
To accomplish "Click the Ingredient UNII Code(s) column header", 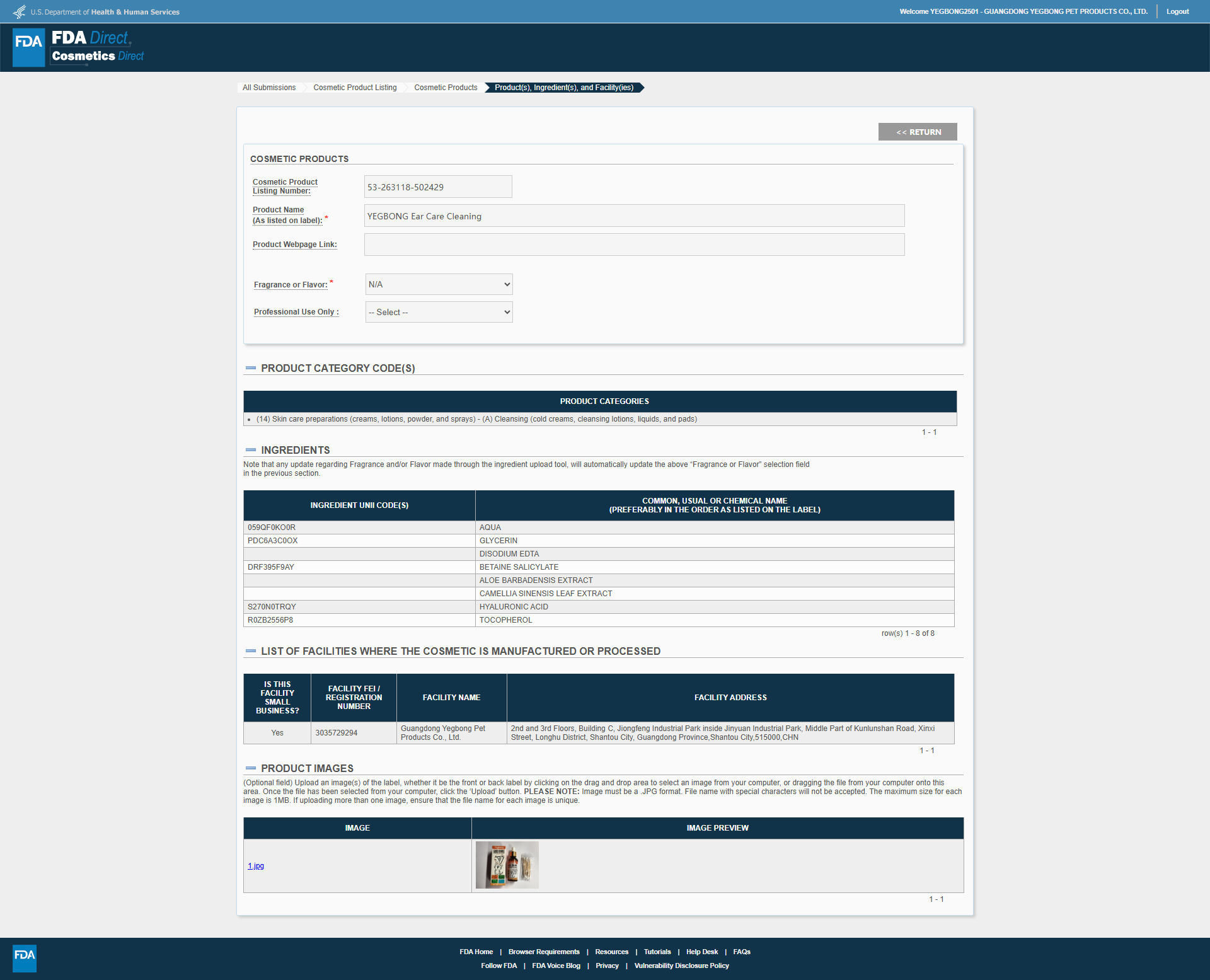I will [359, 505].
